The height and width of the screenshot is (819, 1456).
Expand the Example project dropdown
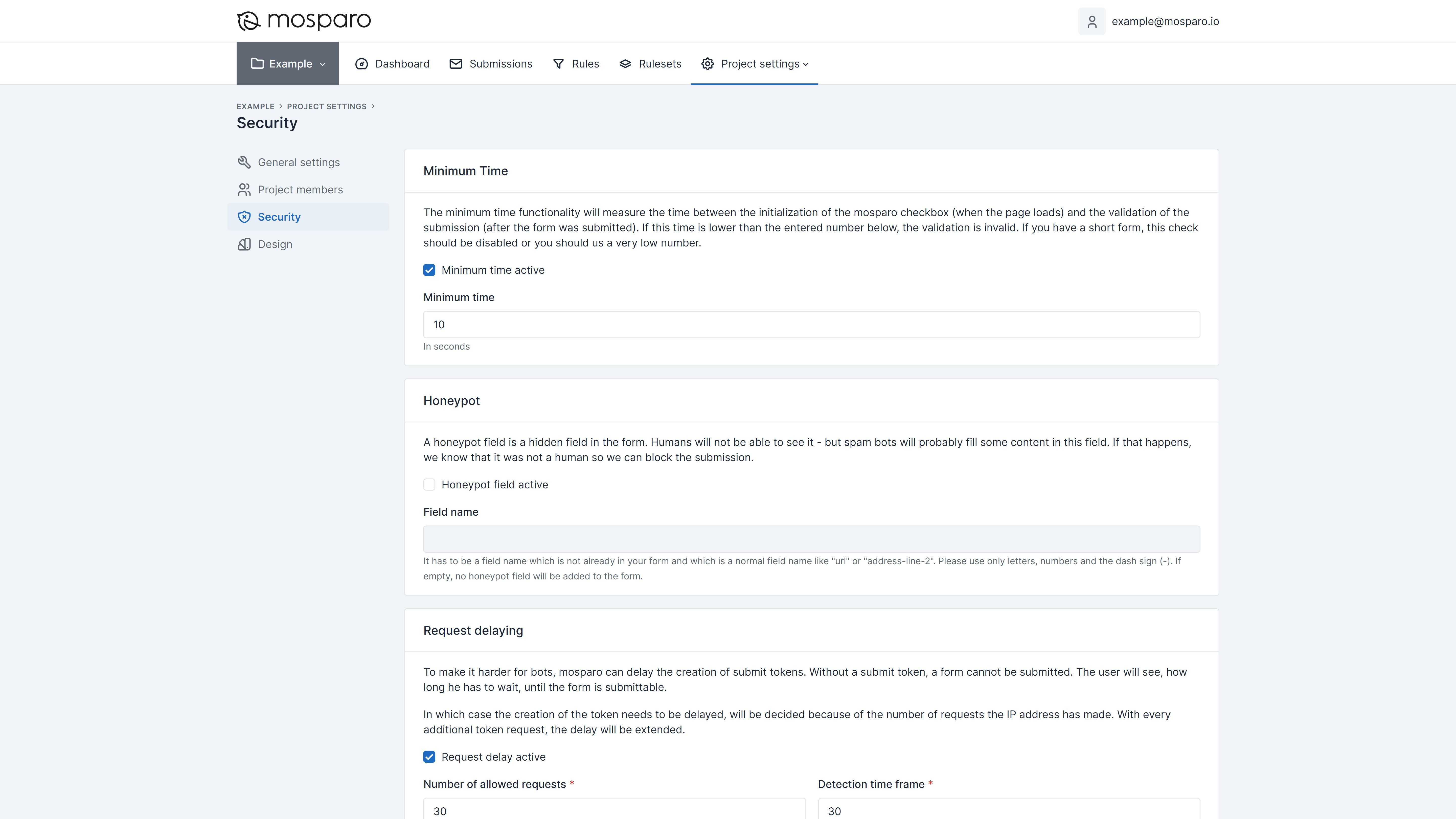coord(288,63)
